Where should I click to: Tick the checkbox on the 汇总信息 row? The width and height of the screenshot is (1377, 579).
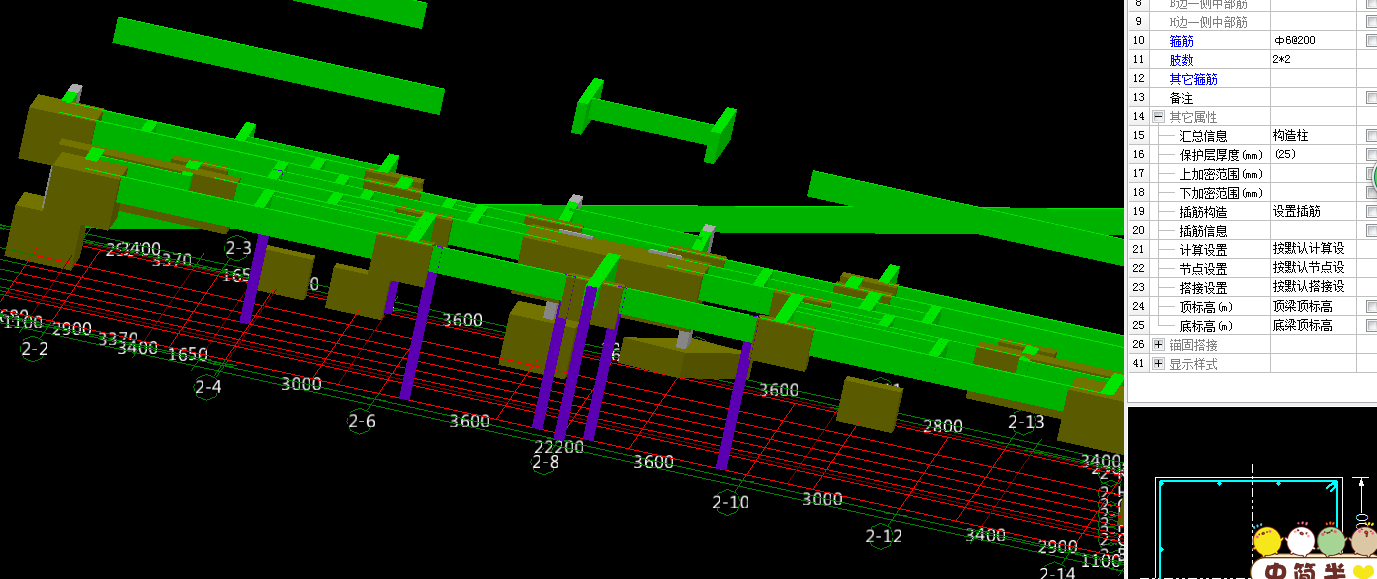pos(1372,135)
